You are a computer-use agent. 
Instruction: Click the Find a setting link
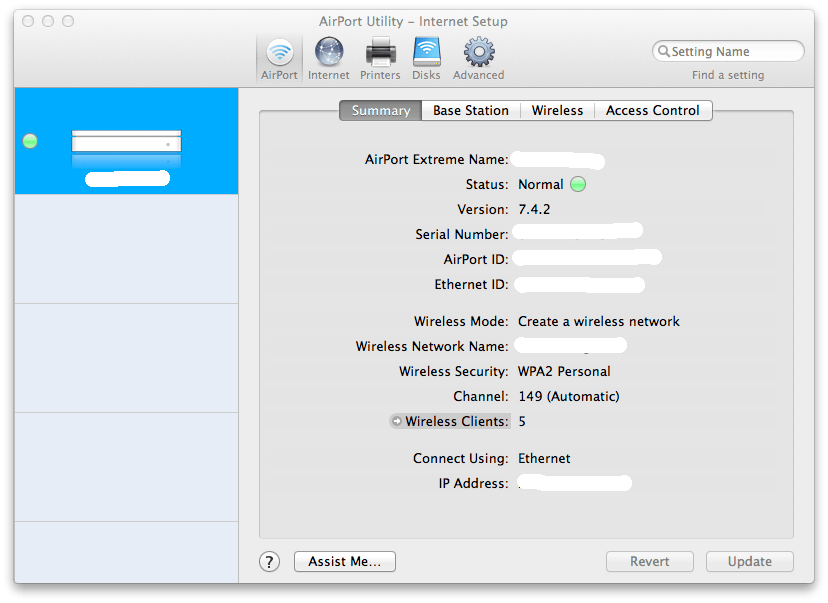(727, 74)
